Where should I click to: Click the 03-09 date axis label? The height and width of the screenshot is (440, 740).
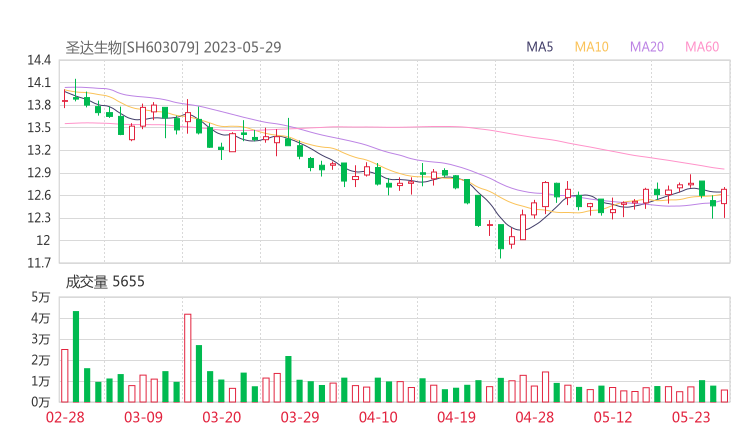(x=143, y=417)
